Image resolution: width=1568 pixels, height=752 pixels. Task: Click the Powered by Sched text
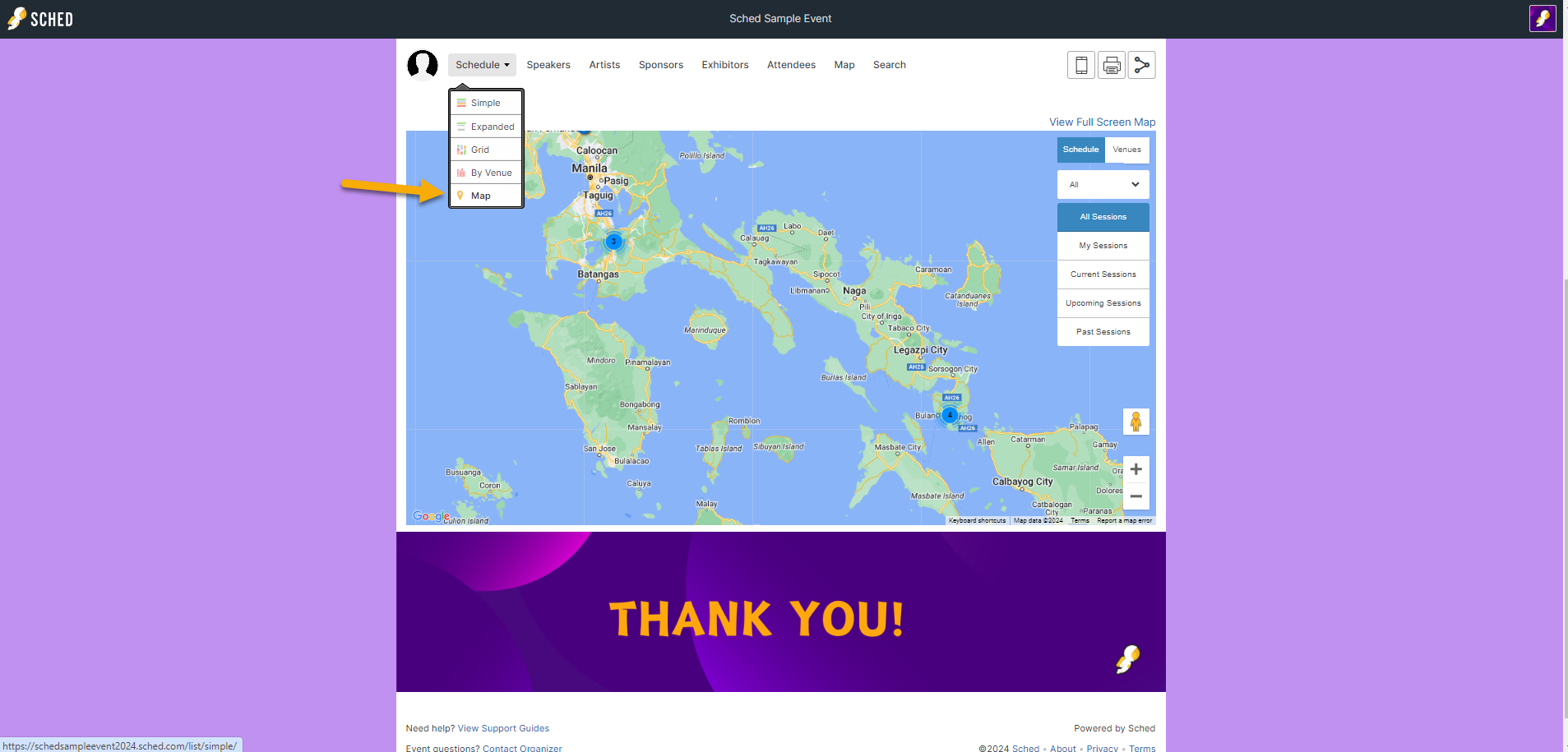1114,728
